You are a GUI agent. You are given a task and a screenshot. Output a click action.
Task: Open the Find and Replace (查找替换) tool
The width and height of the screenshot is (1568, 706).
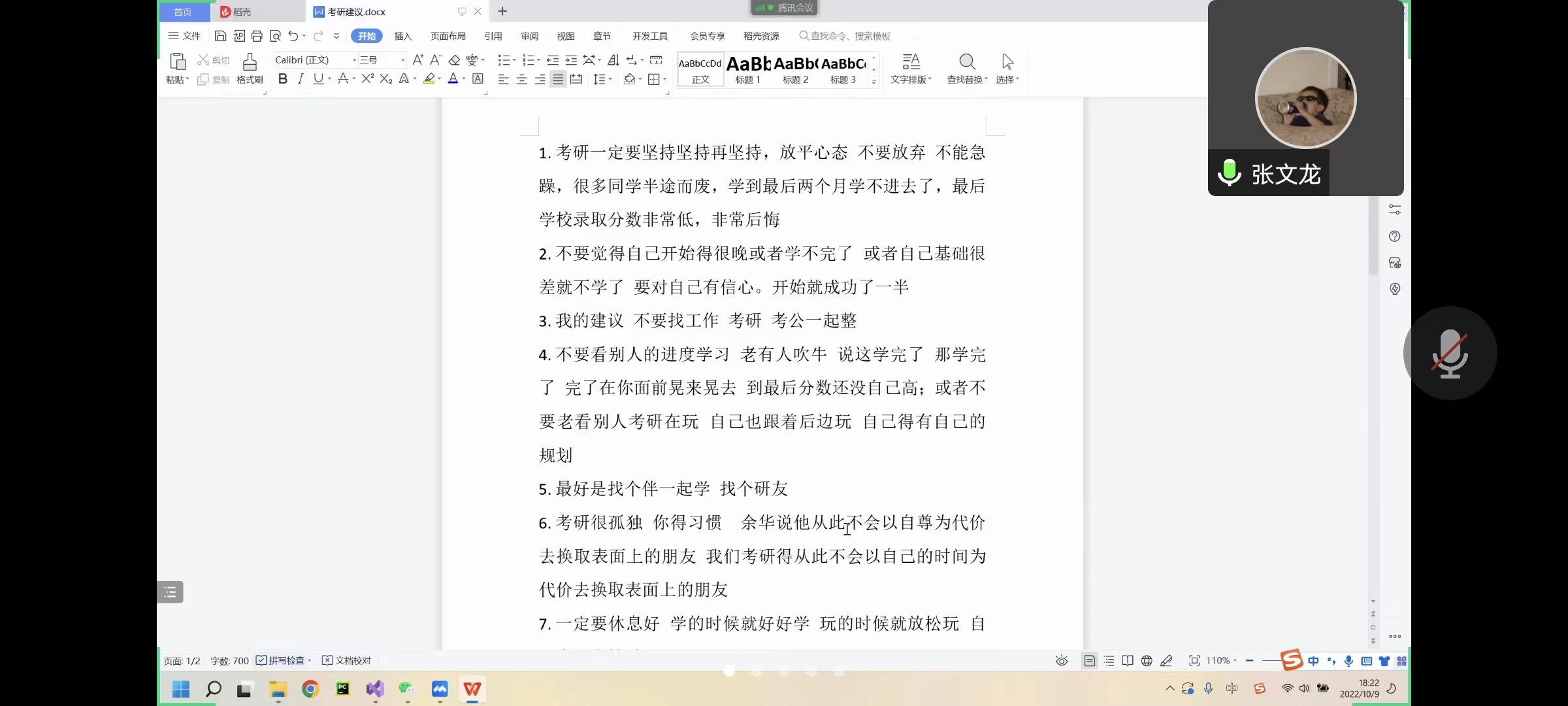[966, 69]
